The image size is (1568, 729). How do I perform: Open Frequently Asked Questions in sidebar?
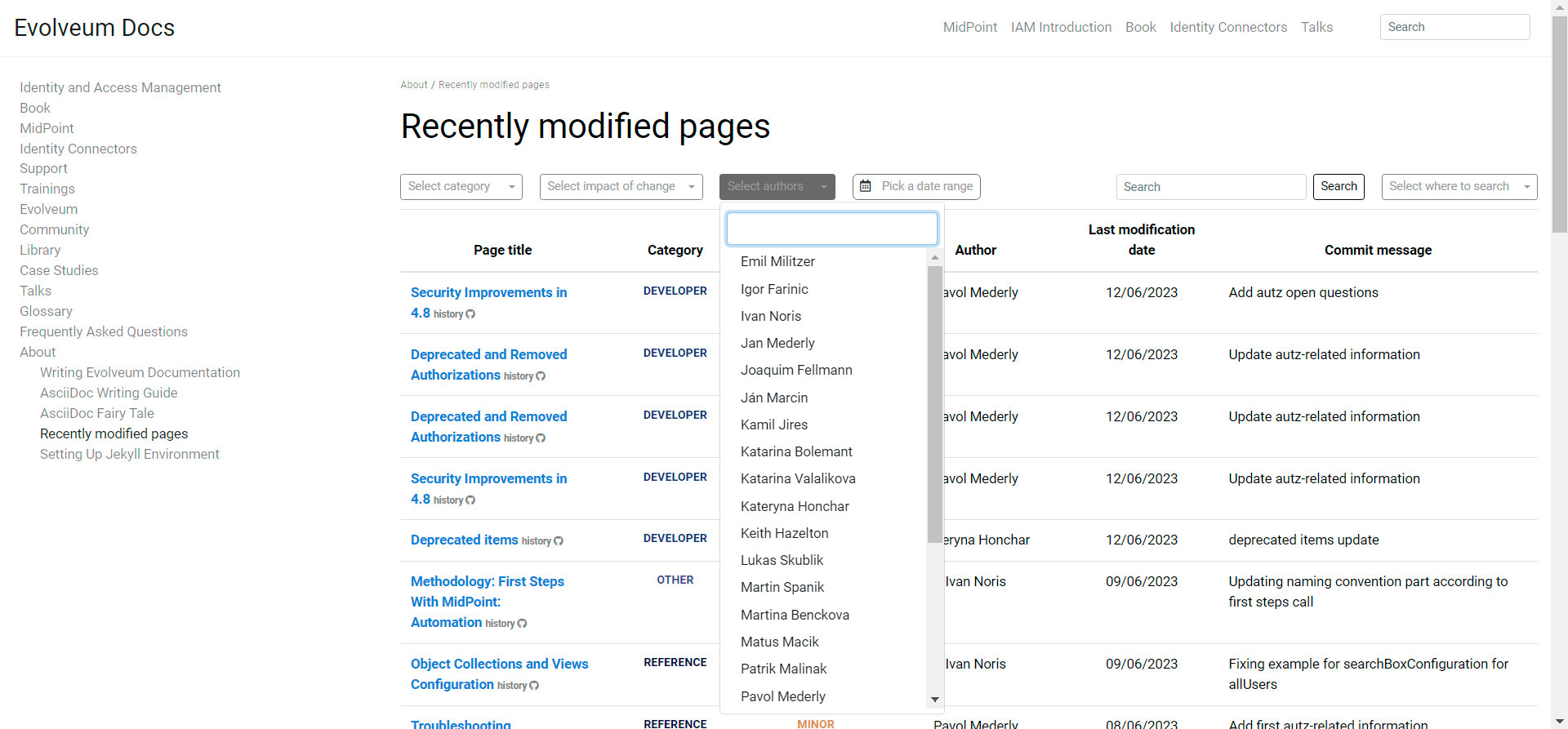[104, 331]
